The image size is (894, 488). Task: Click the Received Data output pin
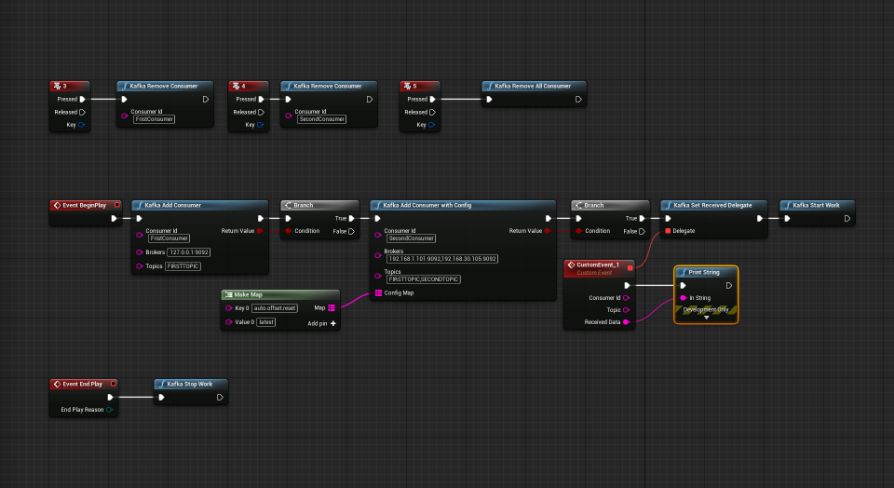pos(627,322)
